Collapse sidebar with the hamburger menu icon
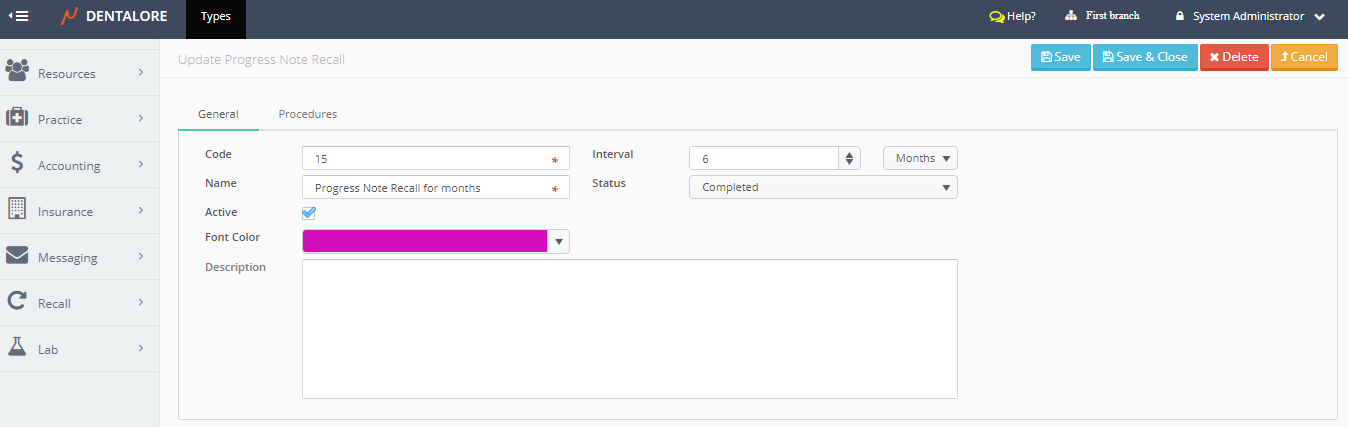1348x427 pixels. click(19, 16)
